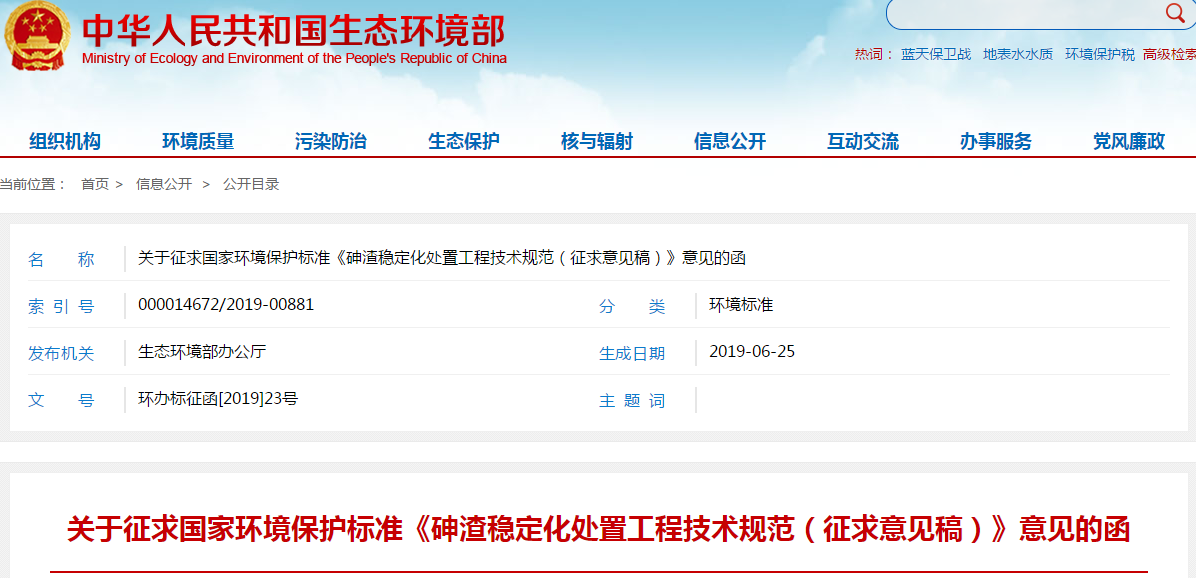The width and height of the screenshot is (1196, 578).
Task: Open the 核与辐射 menu
Action: pyautogui.click(x=596, y=141)
